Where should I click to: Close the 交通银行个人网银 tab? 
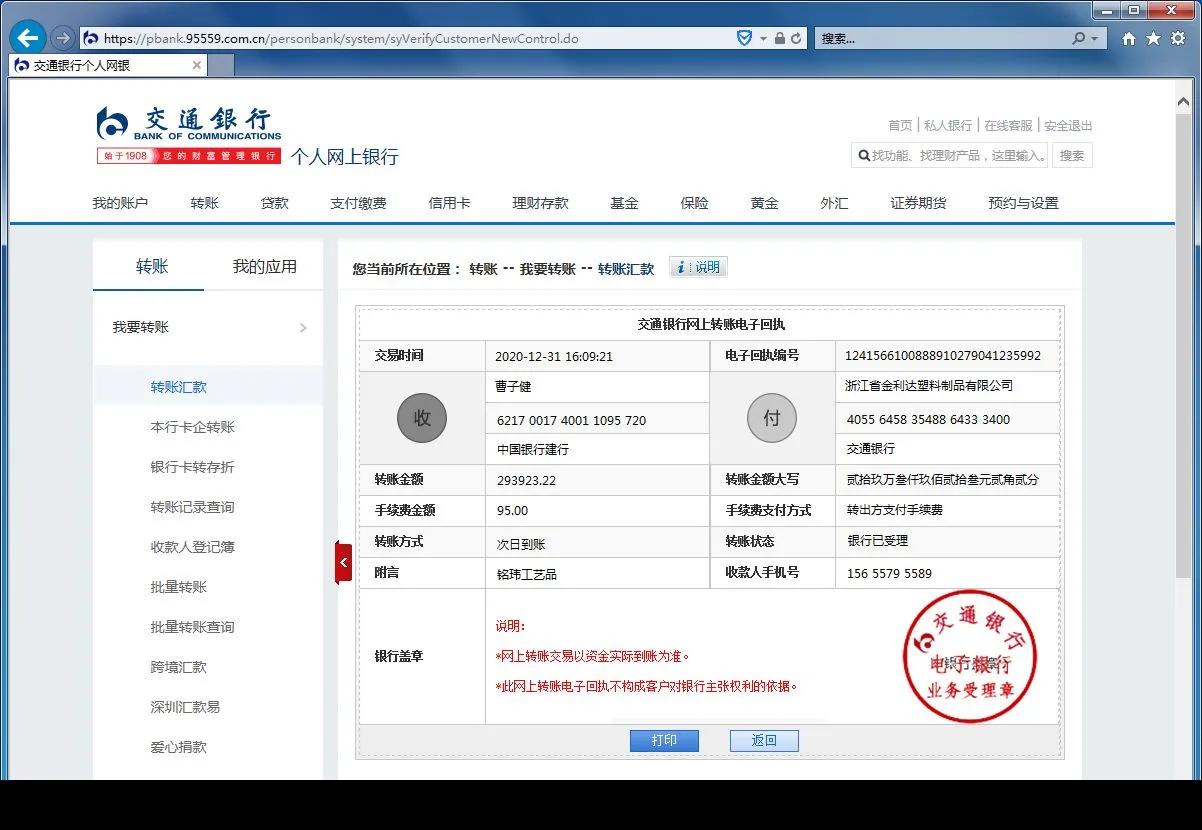[x=197, y=65]
